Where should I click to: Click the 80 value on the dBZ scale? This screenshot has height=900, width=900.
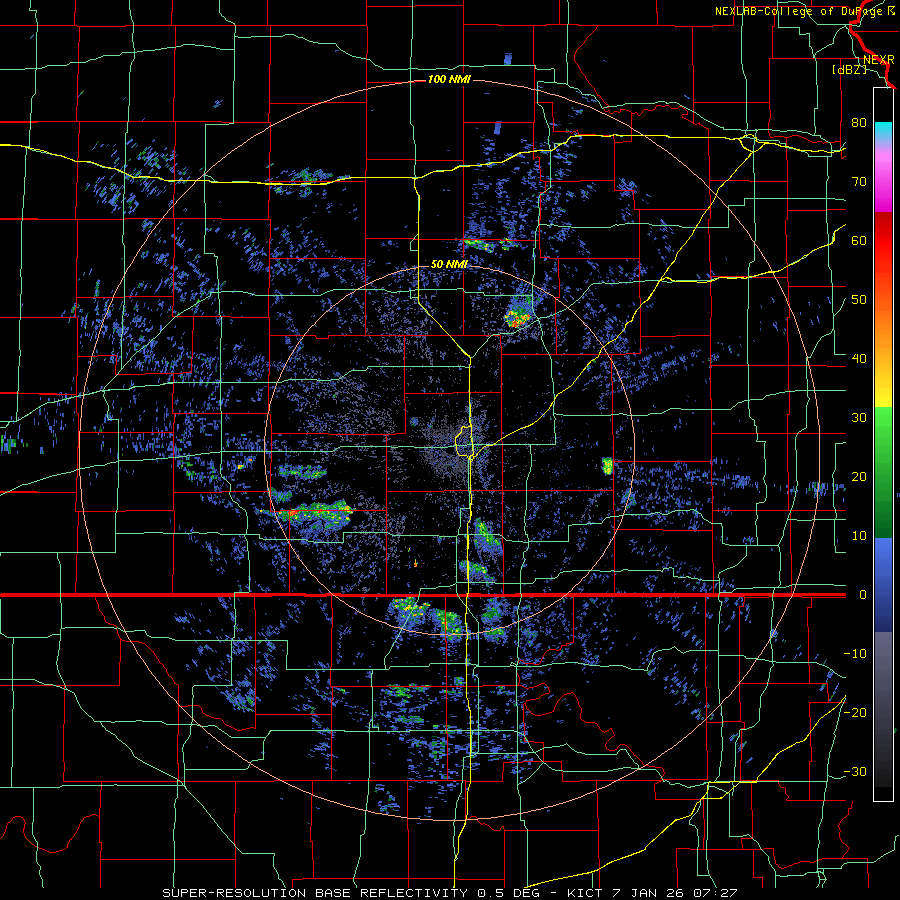click(x=859, y=122)
